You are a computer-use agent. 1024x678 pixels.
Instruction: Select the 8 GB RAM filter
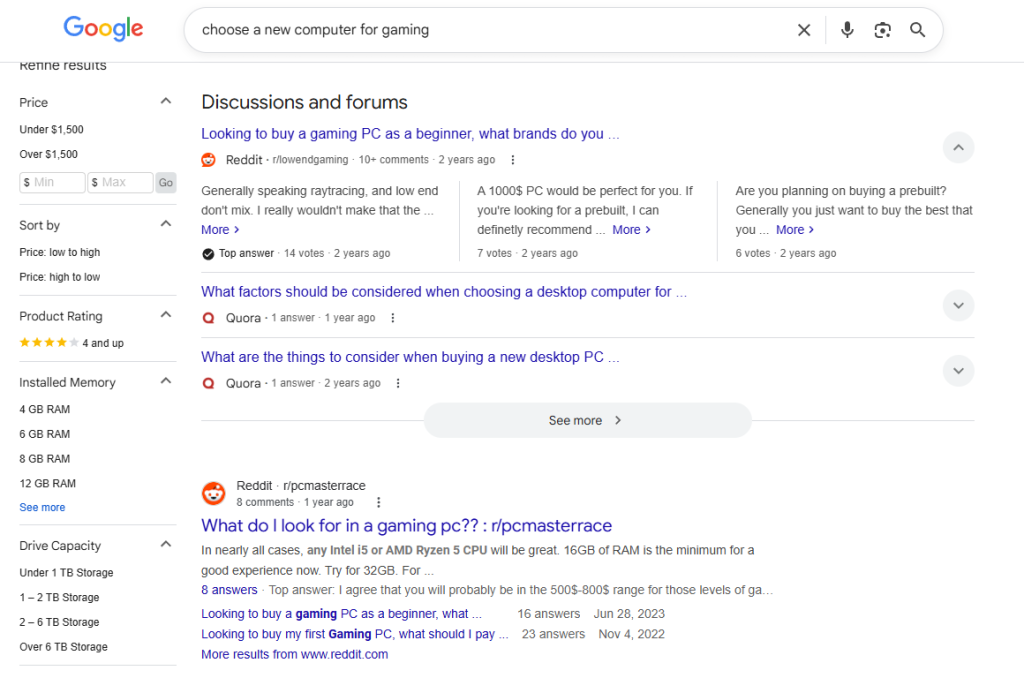click(45, 459)
